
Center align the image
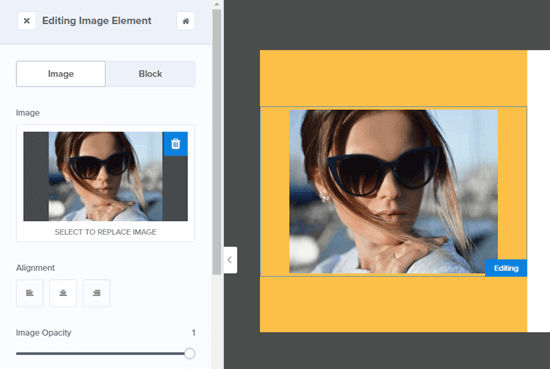coord(63,293)
